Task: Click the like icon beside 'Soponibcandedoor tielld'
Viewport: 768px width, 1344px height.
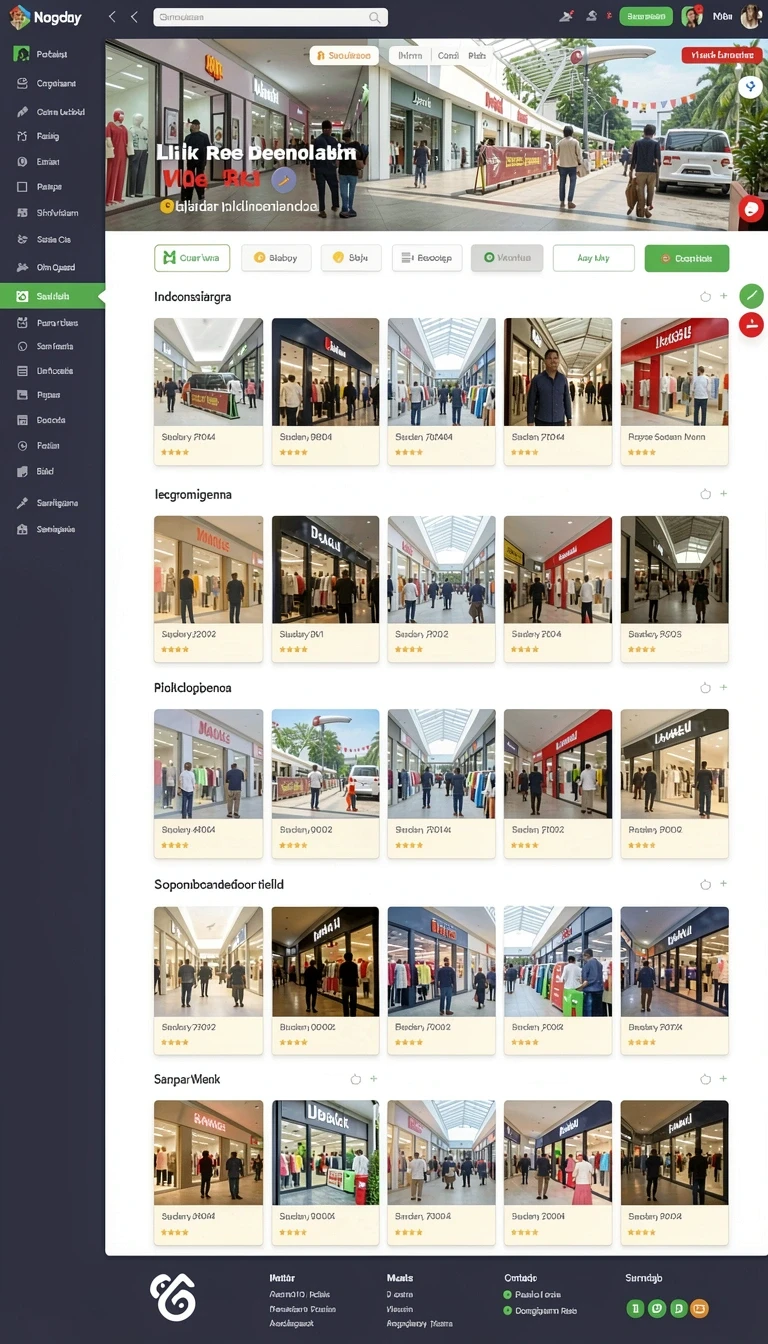Action: click(x=705, y=885)
